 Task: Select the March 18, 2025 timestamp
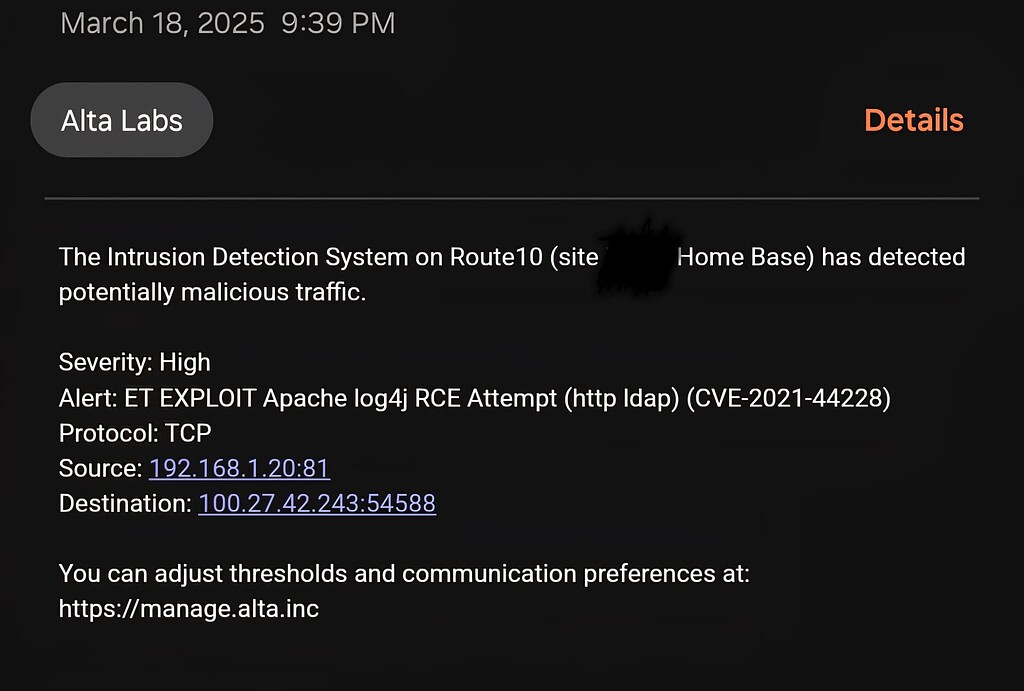(x=163, y=22)
